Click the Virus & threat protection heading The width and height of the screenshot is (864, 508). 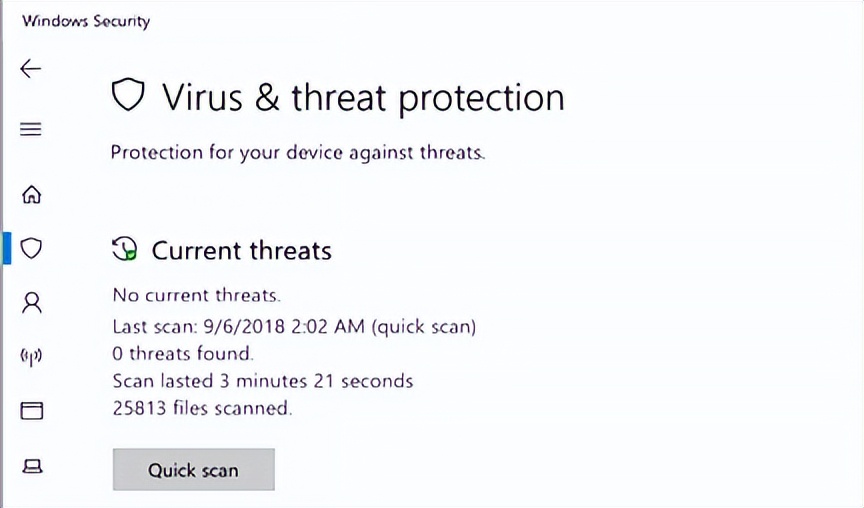pos(362,97)
